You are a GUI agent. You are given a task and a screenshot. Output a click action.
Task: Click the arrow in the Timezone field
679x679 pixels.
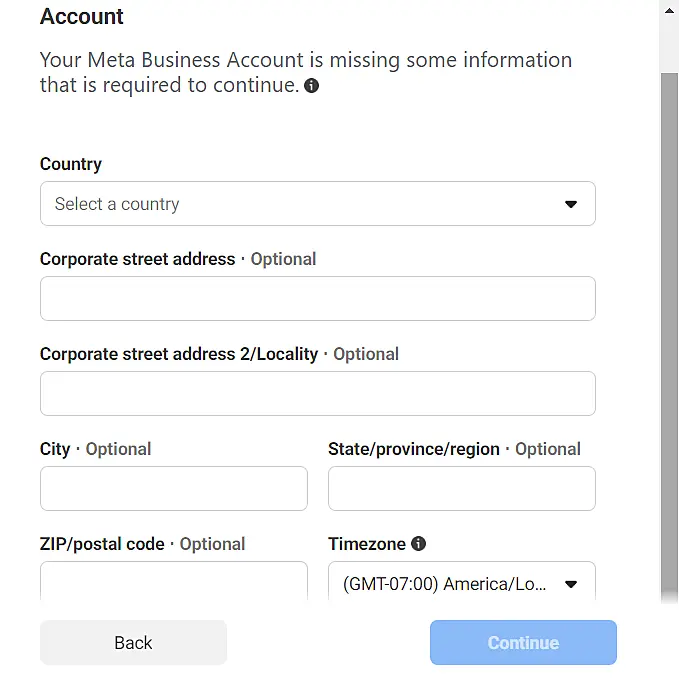click(x=571, y=584)
